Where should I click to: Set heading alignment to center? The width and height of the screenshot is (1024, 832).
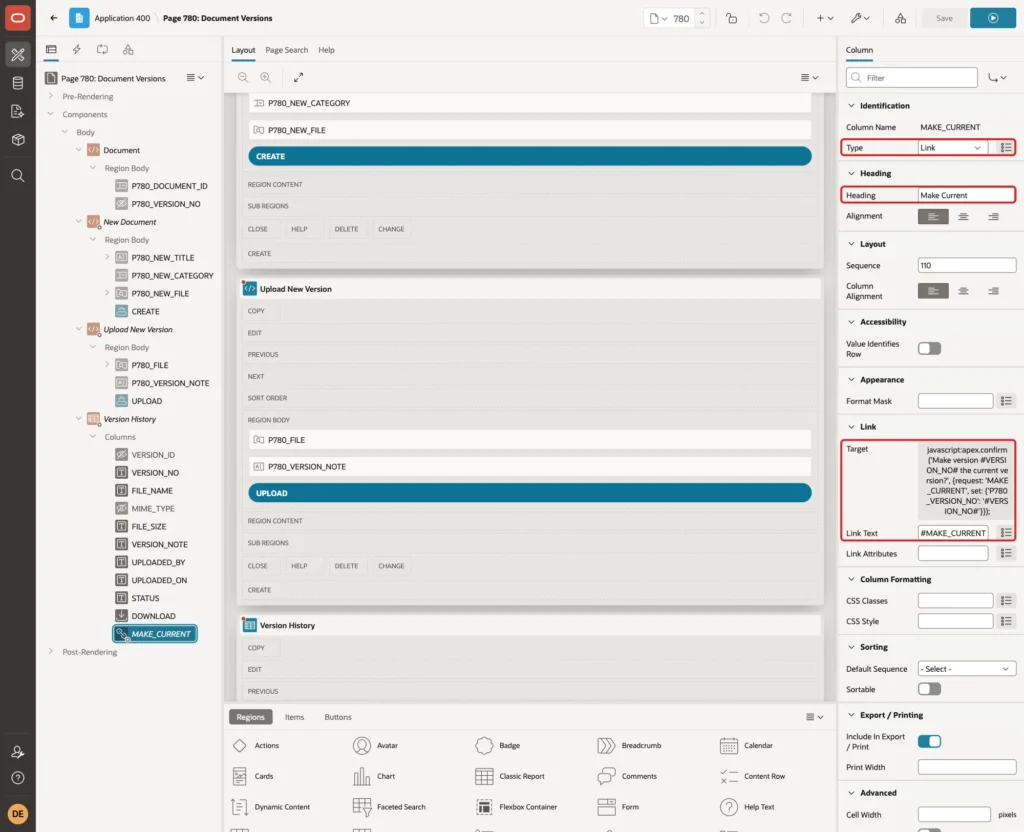963,216
